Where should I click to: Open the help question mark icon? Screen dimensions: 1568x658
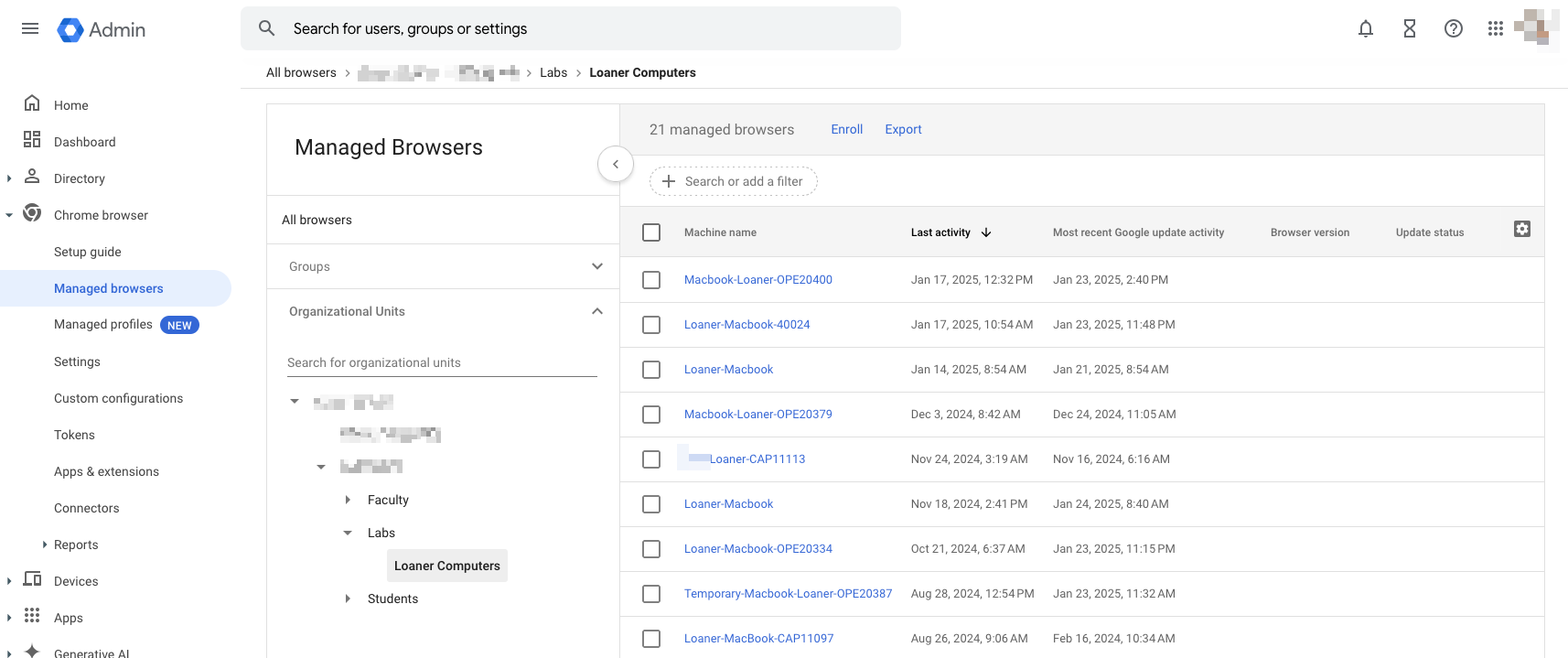1453,28
